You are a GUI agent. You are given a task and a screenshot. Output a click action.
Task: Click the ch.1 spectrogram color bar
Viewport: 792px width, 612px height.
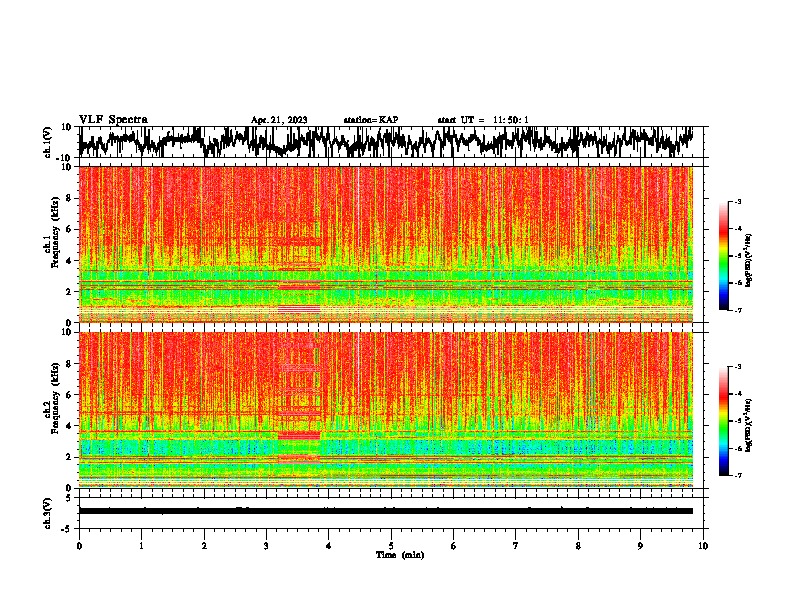tap(723, 256)
